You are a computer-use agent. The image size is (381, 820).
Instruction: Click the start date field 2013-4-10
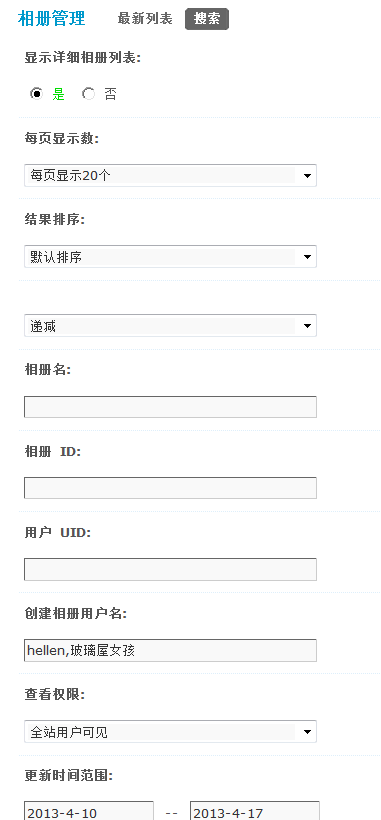(x=89, y=811)
